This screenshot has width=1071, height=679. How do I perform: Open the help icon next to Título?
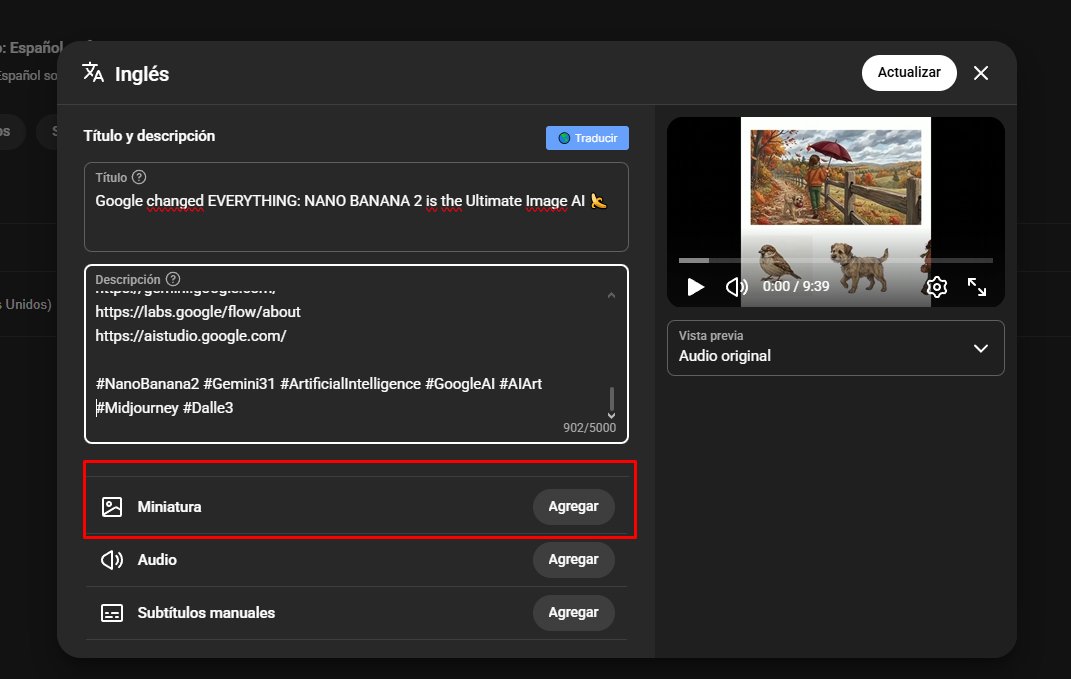pyautogui.click(x=139, y=177)
